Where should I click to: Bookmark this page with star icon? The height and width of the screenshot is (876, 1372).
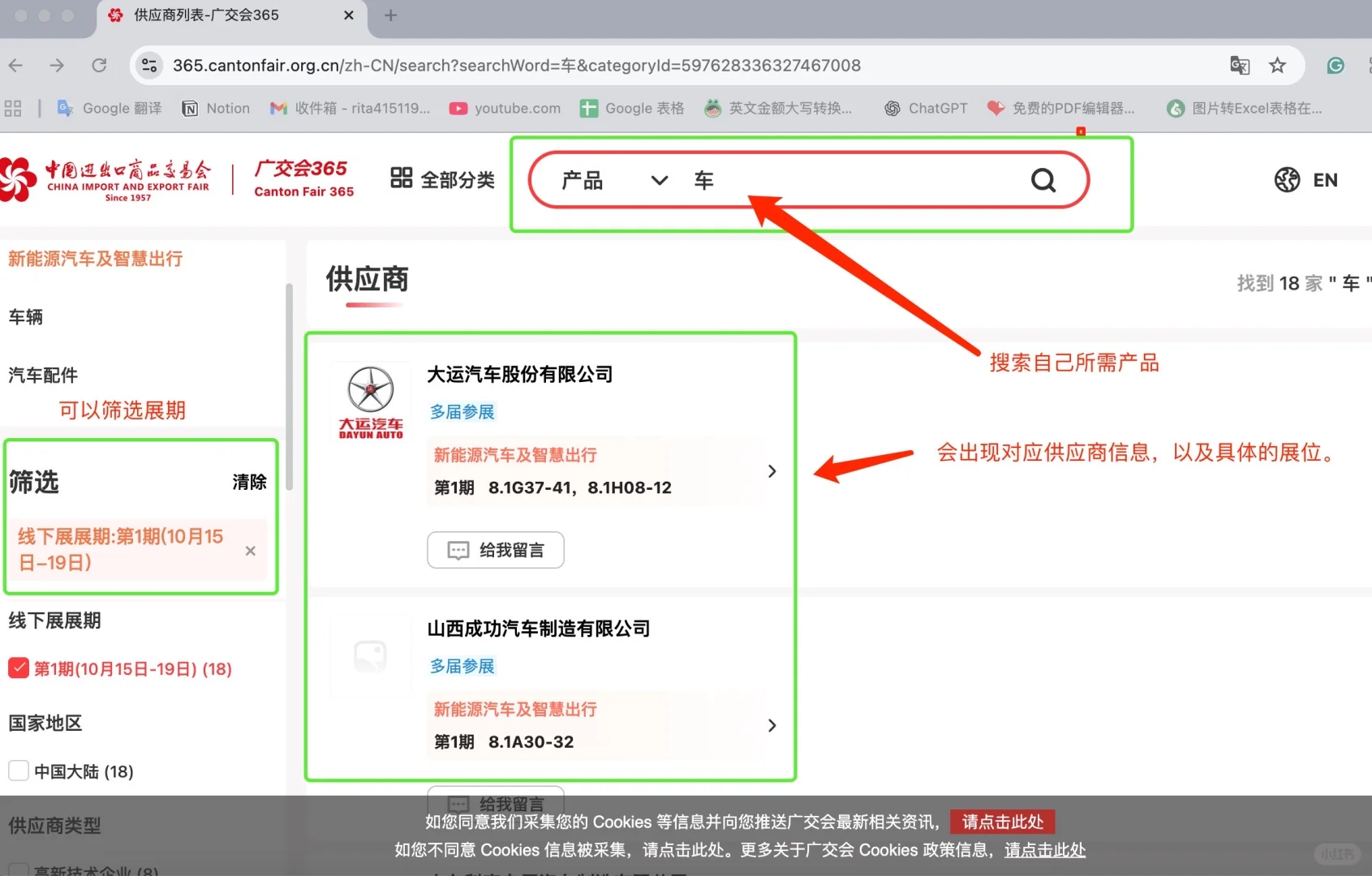1278,66
